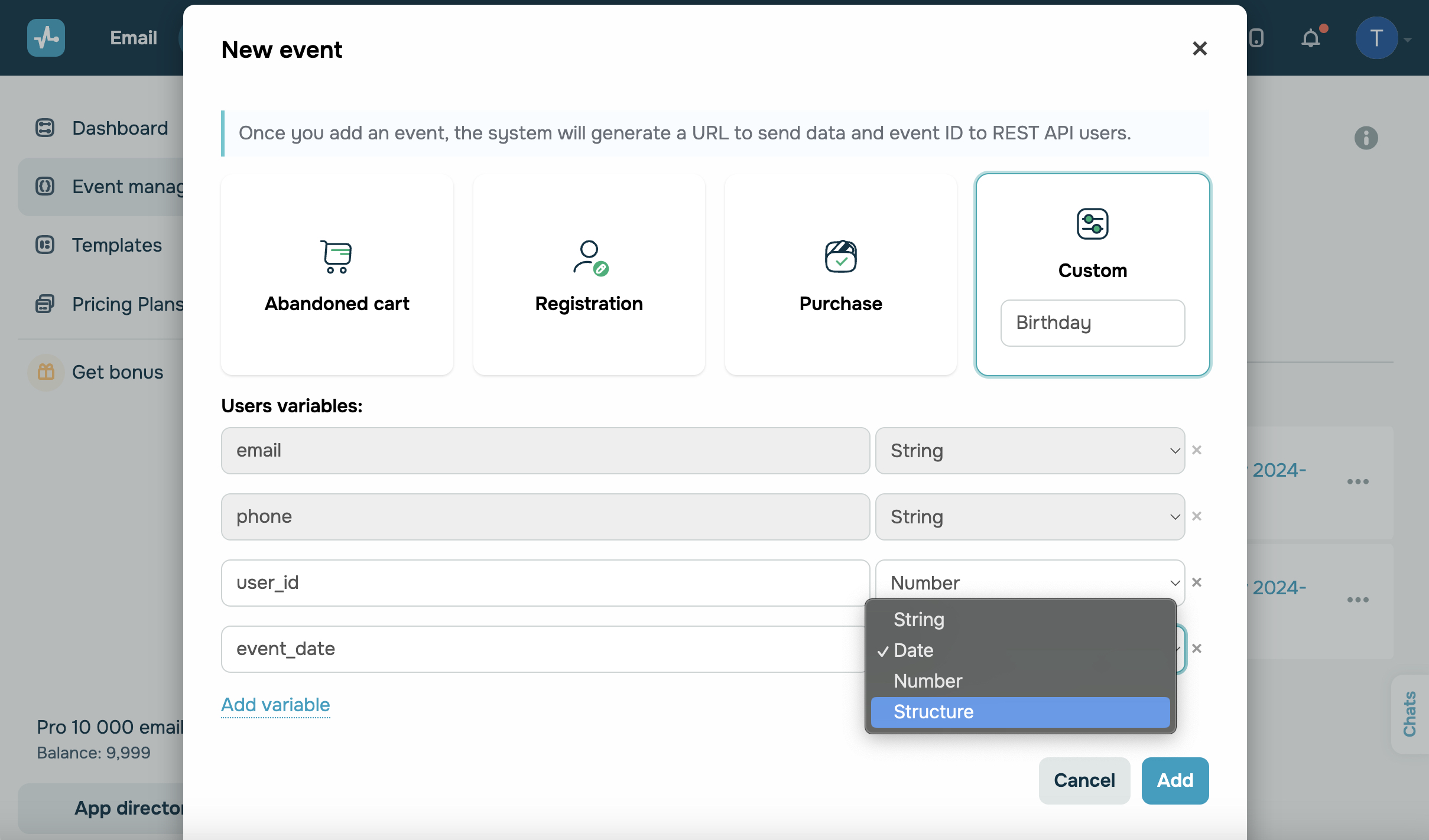Click the Add variable link
The height and width of the screenshot is (840, 1429).
(x=275, y=705)
